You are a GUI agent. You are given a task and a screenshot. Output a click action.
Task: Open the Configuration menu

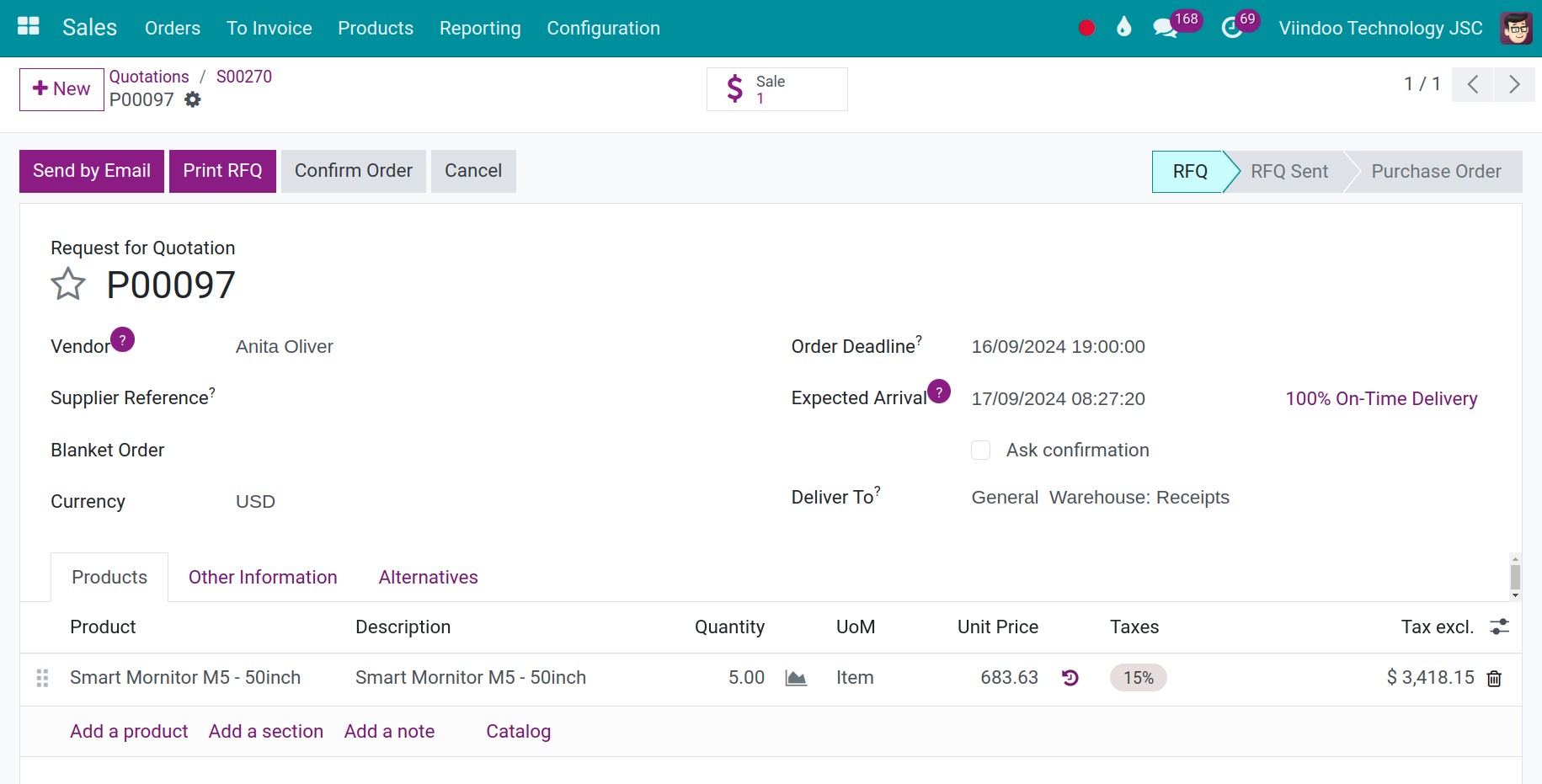(x=603, y=28)
